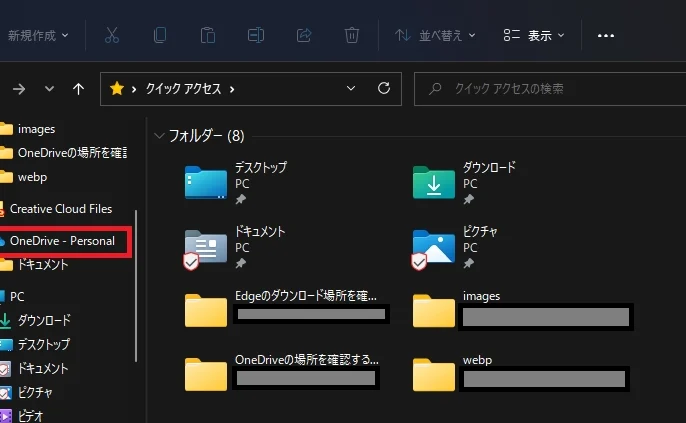Open the 新規作成 dropdown
The image size is (686, 423).
tap(38, 35)
